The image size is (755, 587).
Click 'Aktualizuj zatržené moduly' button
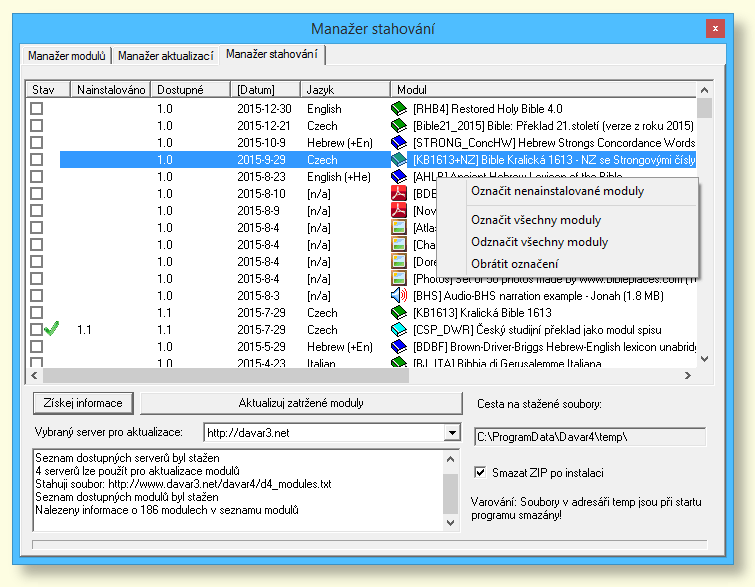pyautogui.click(x=300, y=403)
